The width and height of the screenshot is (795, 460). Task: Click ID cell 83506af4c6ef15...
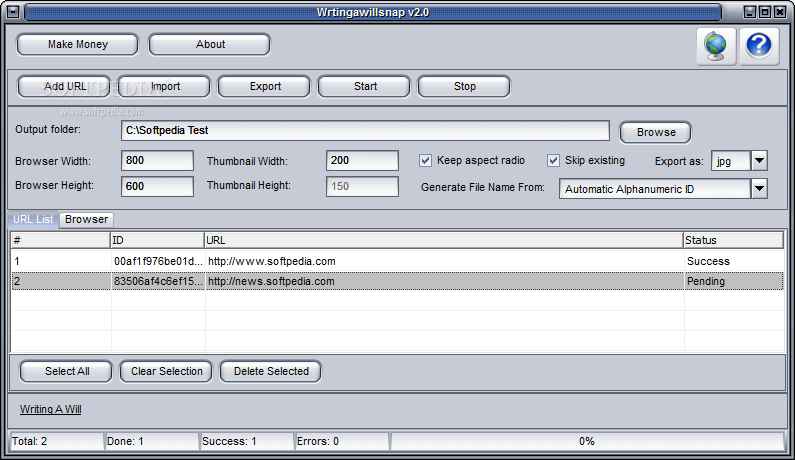(158, 281)
